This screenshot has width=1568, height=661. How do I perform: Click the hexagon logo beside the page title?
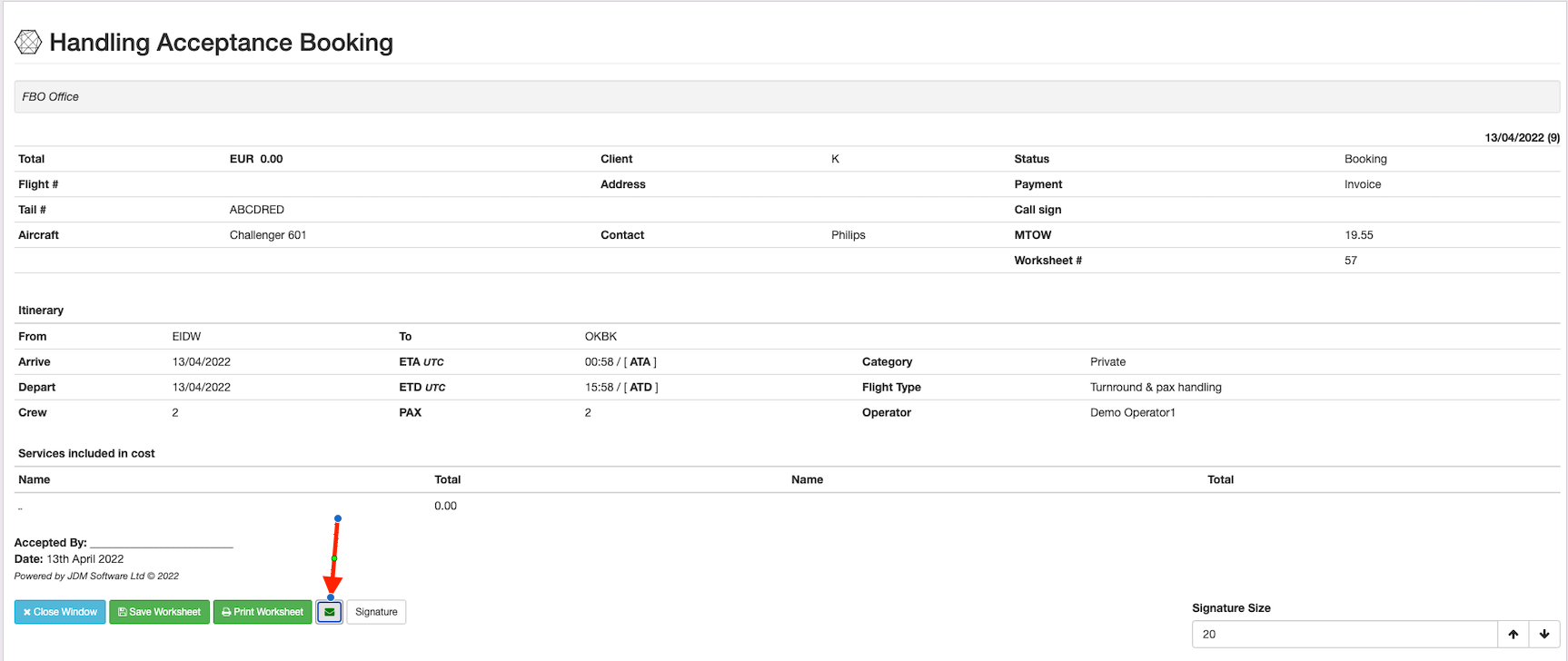tap(28, 42)
